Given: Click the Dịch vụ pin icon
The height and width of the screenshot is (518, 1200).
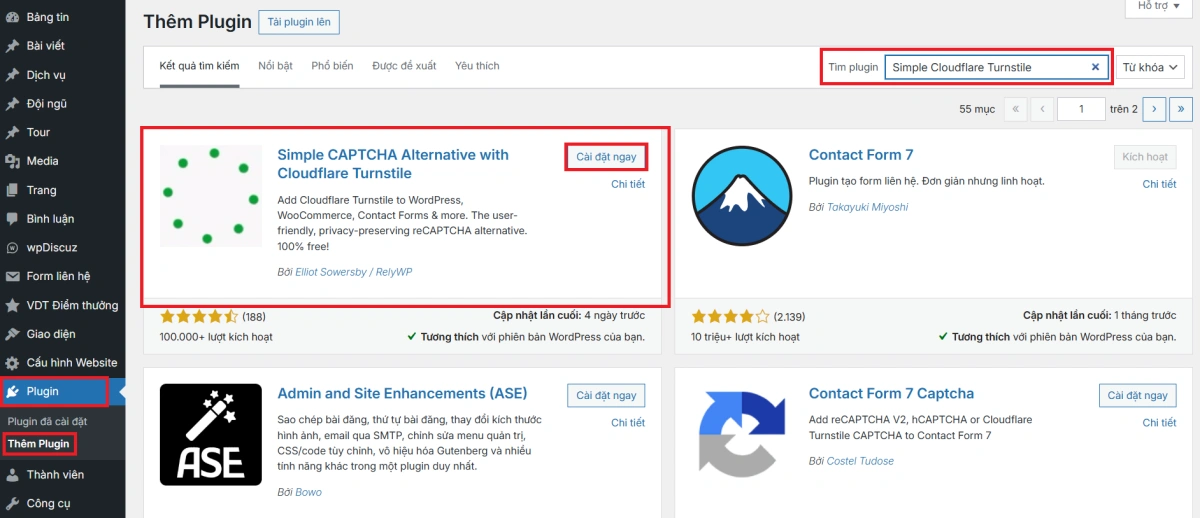Looking at the screenshot, I should point(12,75).
